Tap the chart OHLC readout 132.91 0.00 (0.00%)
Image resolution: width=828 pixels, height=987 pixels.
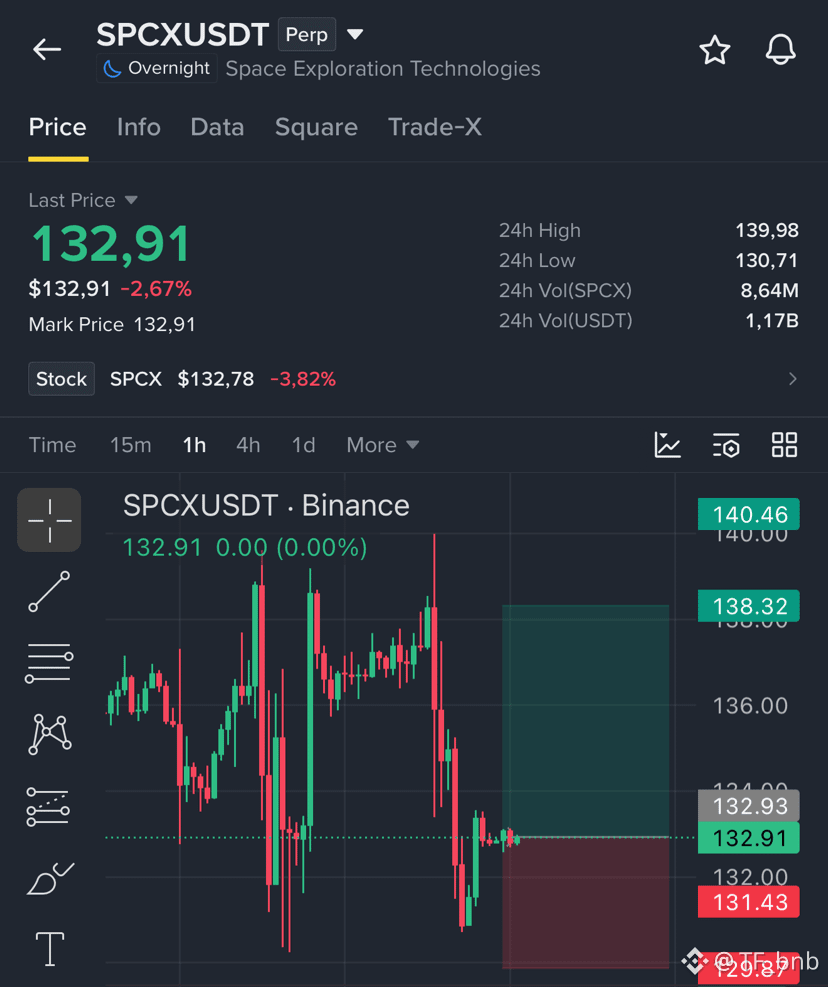pyautogui.click(x=245, y=547)
